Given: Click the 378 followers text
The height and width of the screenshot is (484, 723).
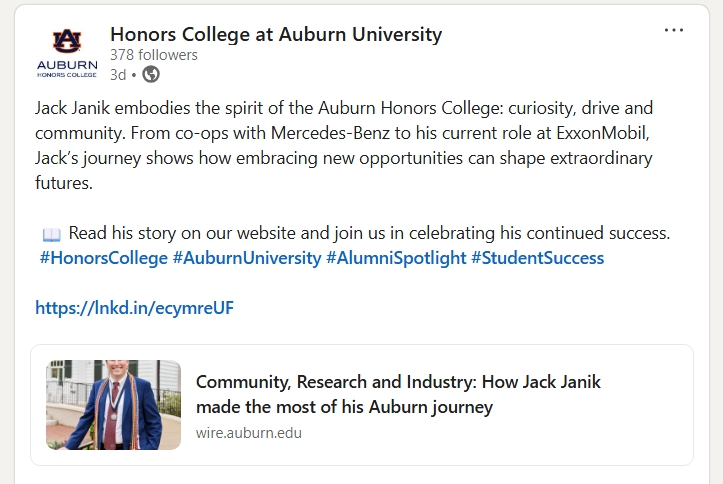Looking at the screenshot, I should click(154, 55).
